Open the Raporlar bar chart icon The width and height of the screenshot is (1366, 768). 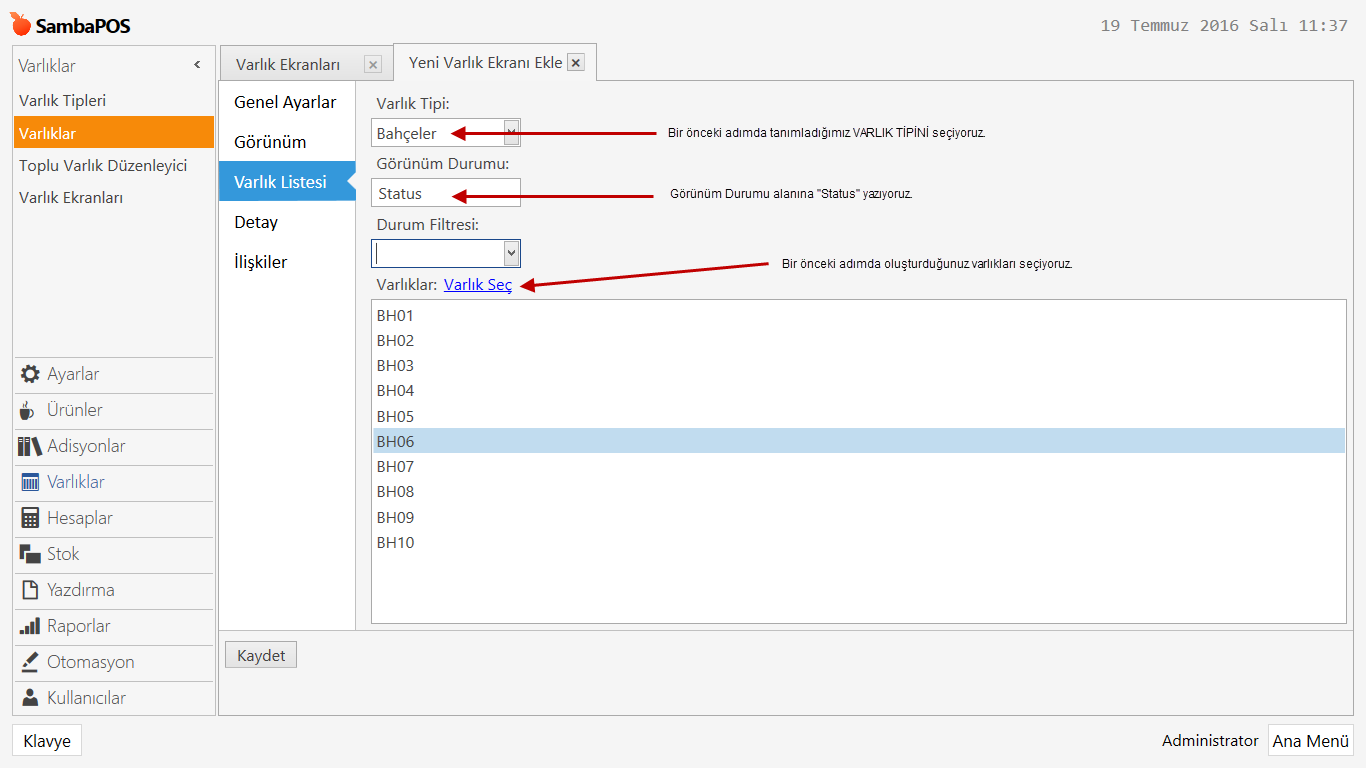(x=30, y=626)
